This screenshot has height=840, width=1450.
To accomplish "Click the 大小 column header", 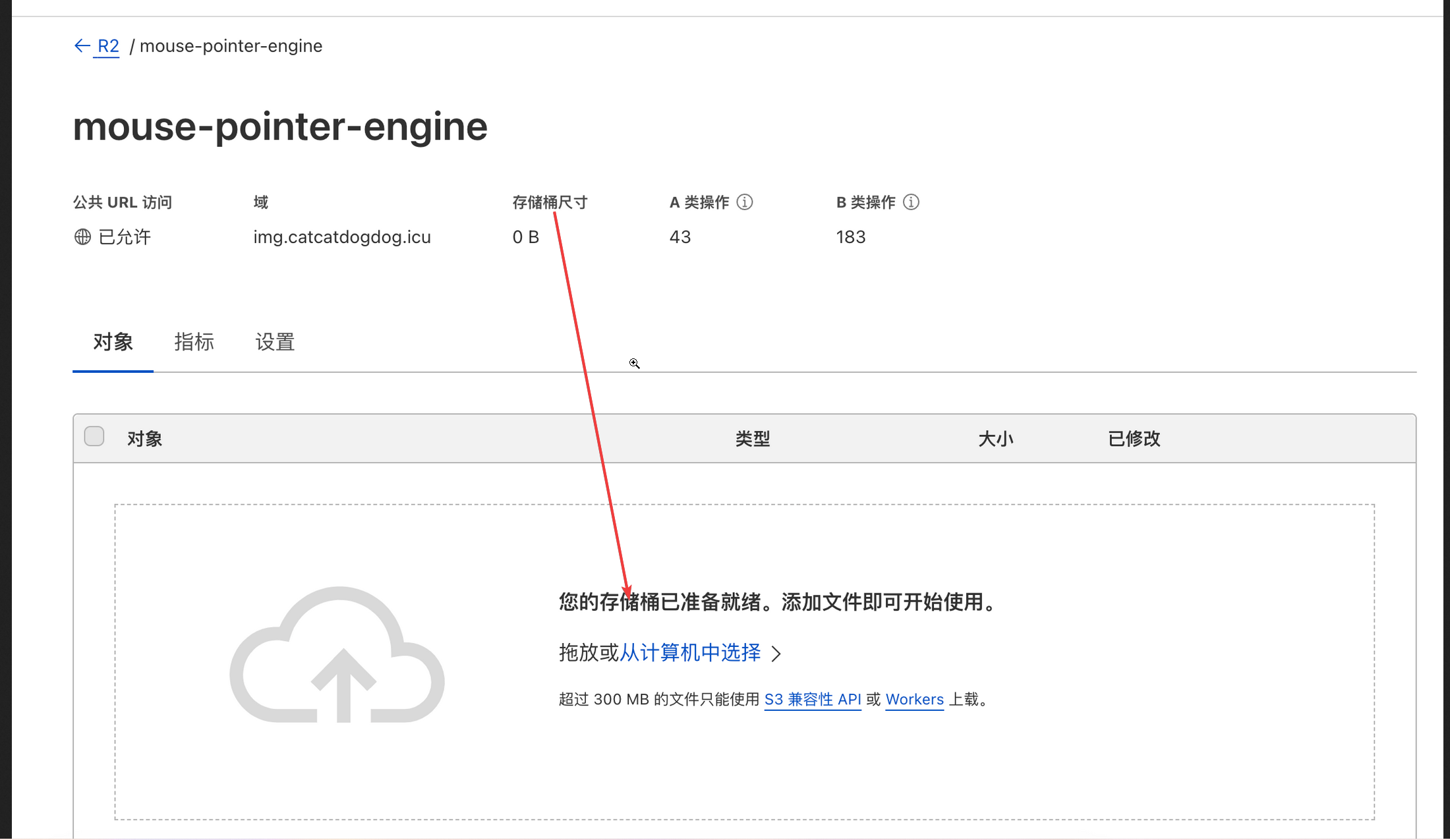I will click(995, 439).
